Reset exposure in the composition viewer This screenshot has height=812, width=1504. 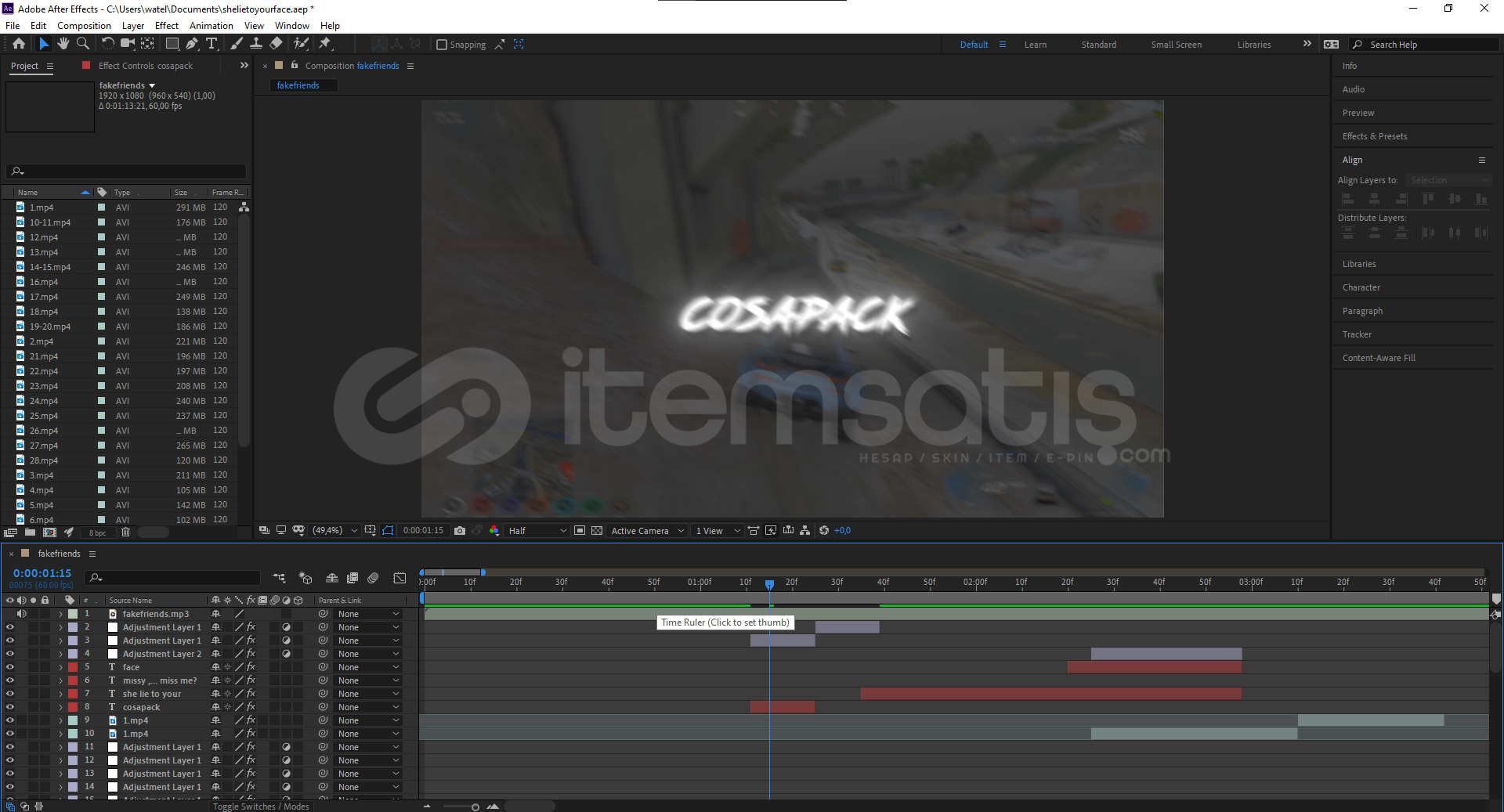click(824, 531)
